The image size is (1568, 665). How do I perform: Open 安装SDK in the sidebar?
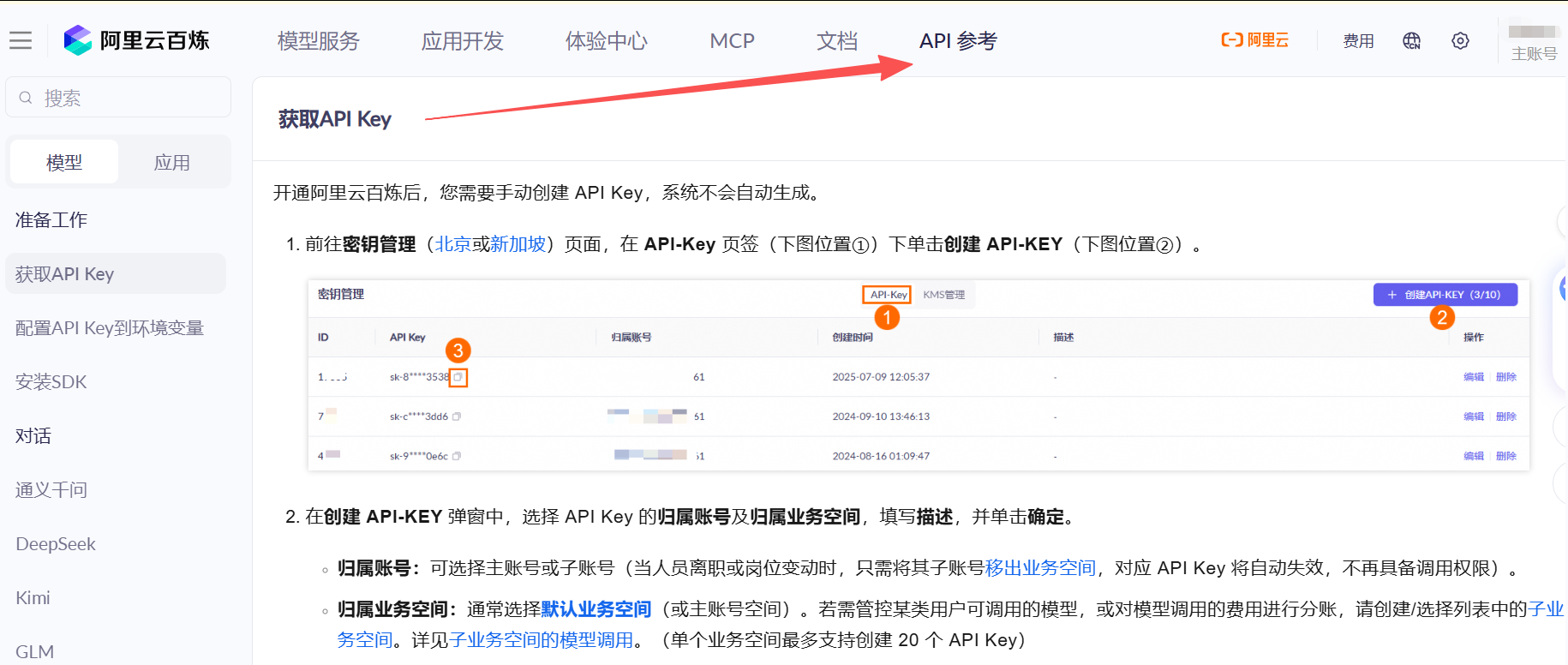pos(51,382)
